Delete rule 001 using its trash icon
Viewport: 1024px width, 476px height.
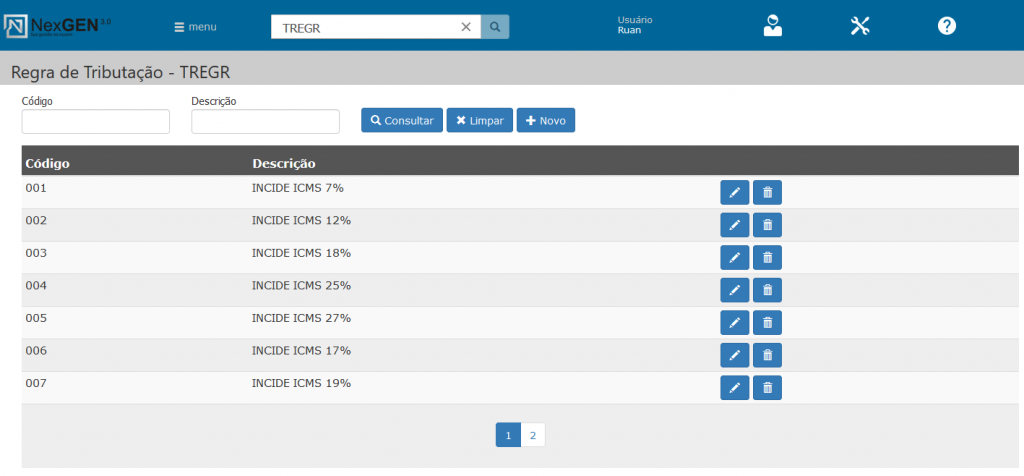click(x=767, y=193)
